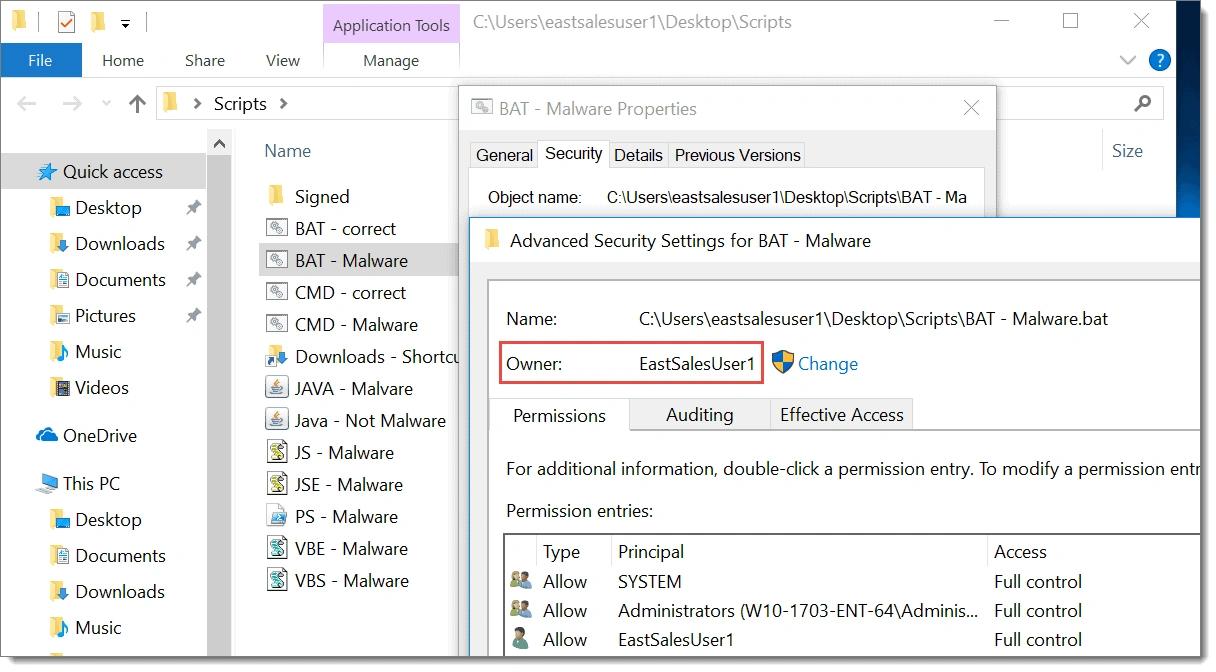Select the Downloads - Shortcut icon
The height and width of the screenshot is (672, 1216).
(277, 356)
